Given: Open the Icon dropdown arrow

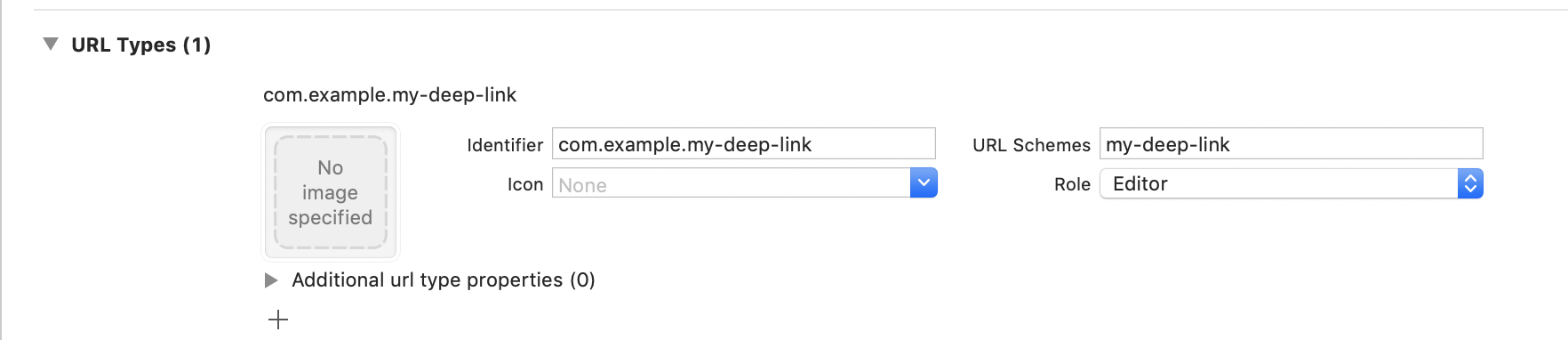Looking at the screenshot, I should 924,183.
